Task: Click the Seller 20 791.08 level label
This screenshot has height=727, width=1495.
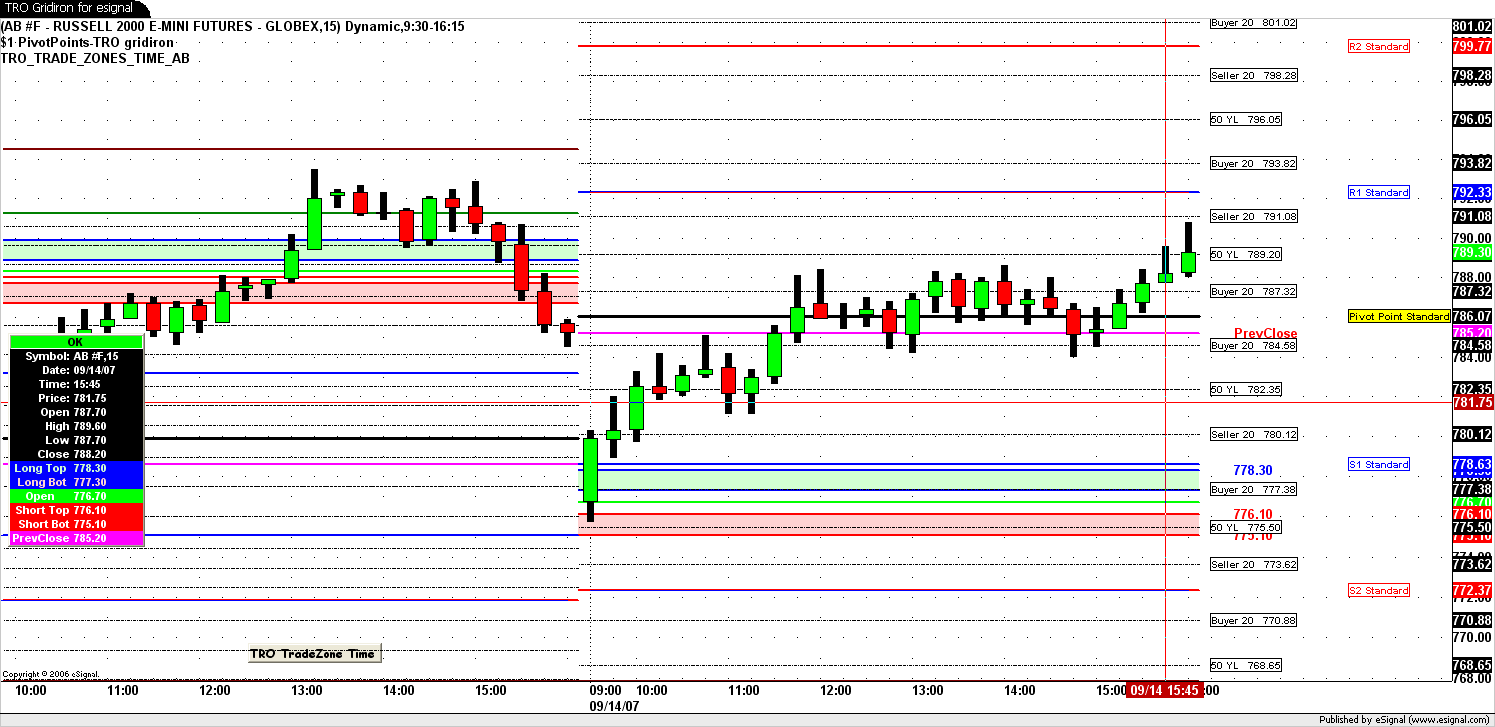Action: click(1253, 216)
